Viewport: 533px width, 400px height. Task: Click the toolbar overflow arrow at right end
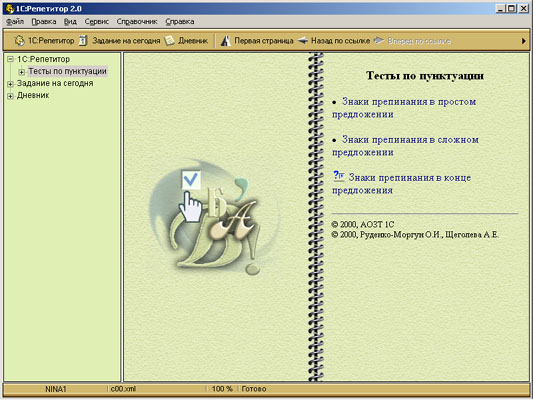523,41
